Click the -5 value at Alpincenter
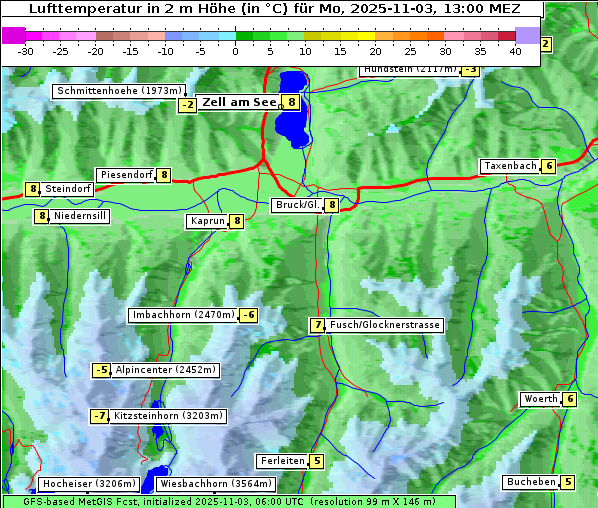The image size is (598, 508). pyautogui.click(x=101, y=370)
